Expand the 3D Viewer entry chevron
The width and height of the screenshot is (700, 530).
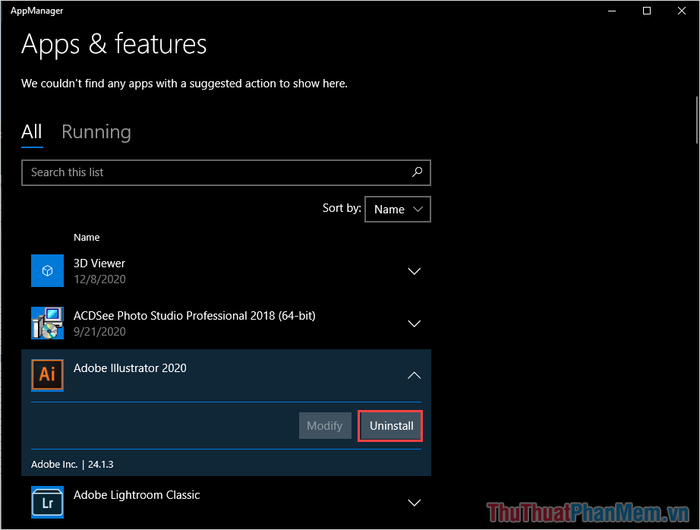pyautogui.click(x=414, y=271)
